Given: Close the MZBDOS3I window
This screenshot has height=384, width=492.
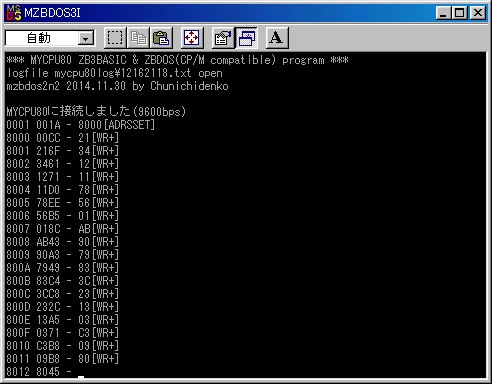Looking at the screenshot, I should [478, 13].
